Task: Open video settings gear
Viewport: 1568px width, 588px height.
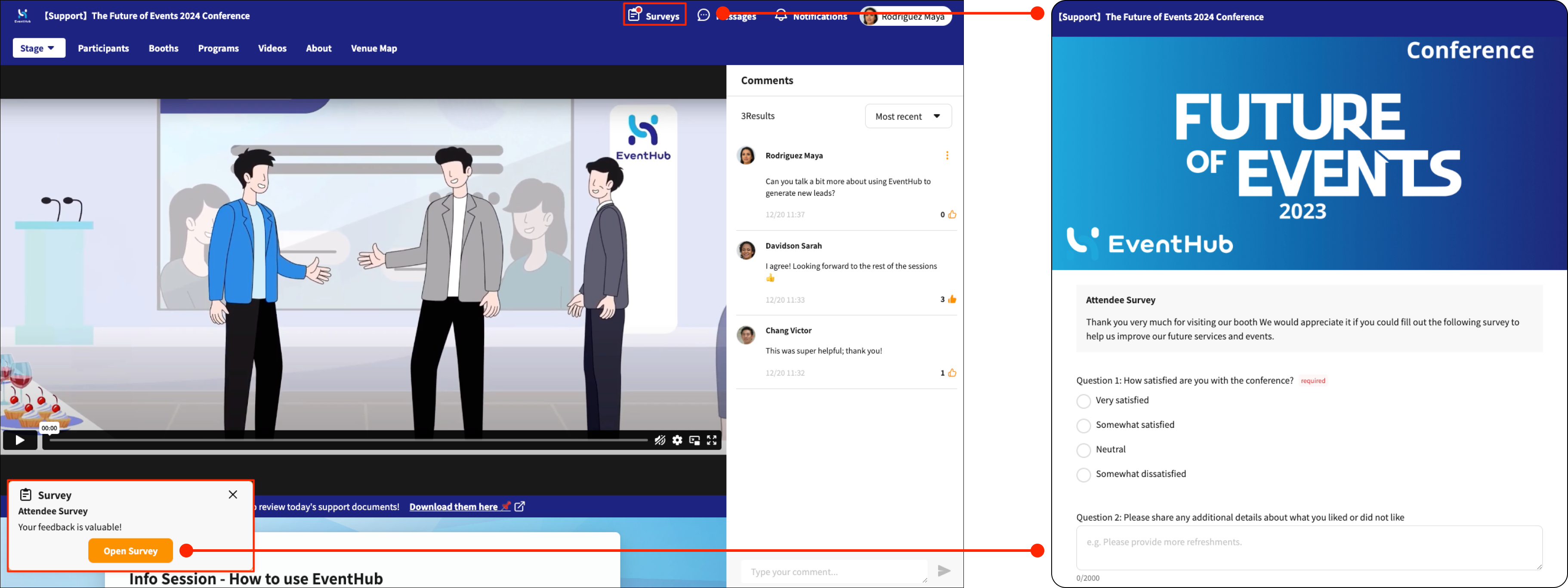Action: tap(677, 440)
